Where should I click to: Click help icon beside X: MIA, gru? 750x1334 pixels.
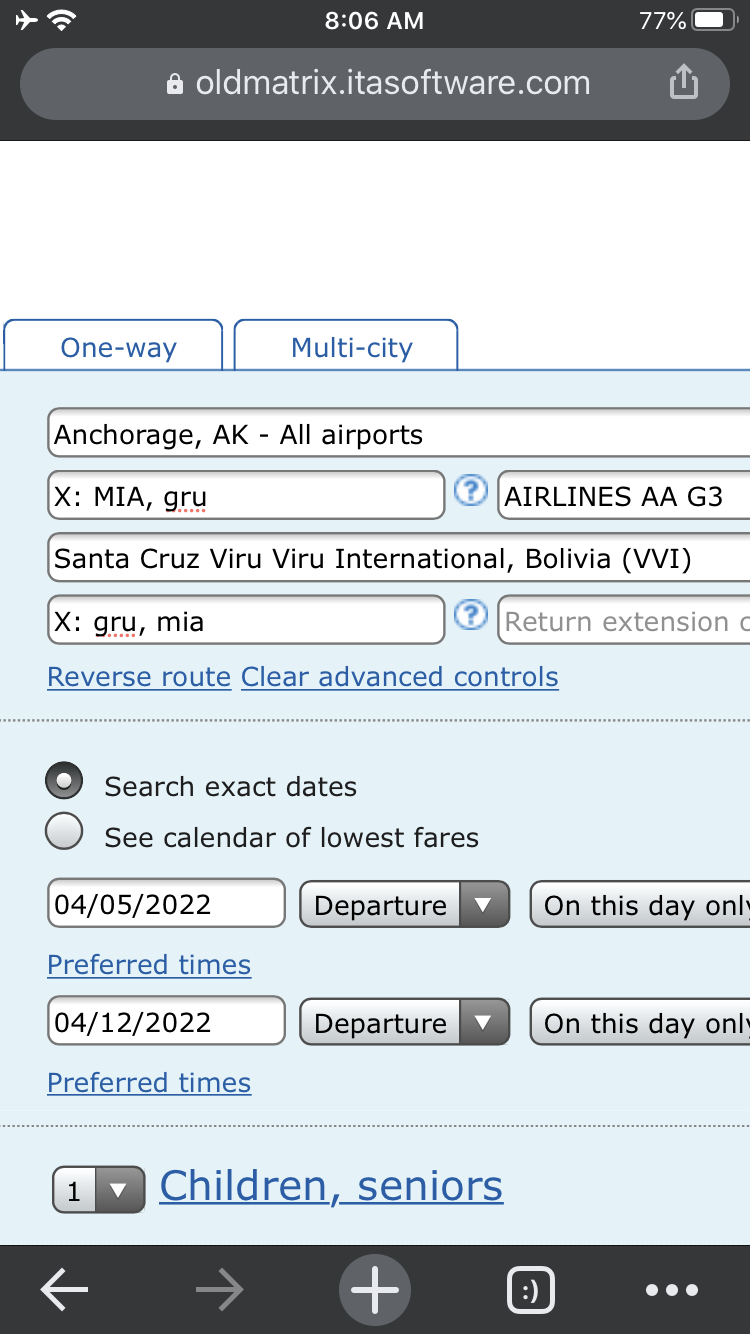coord(471,491)
